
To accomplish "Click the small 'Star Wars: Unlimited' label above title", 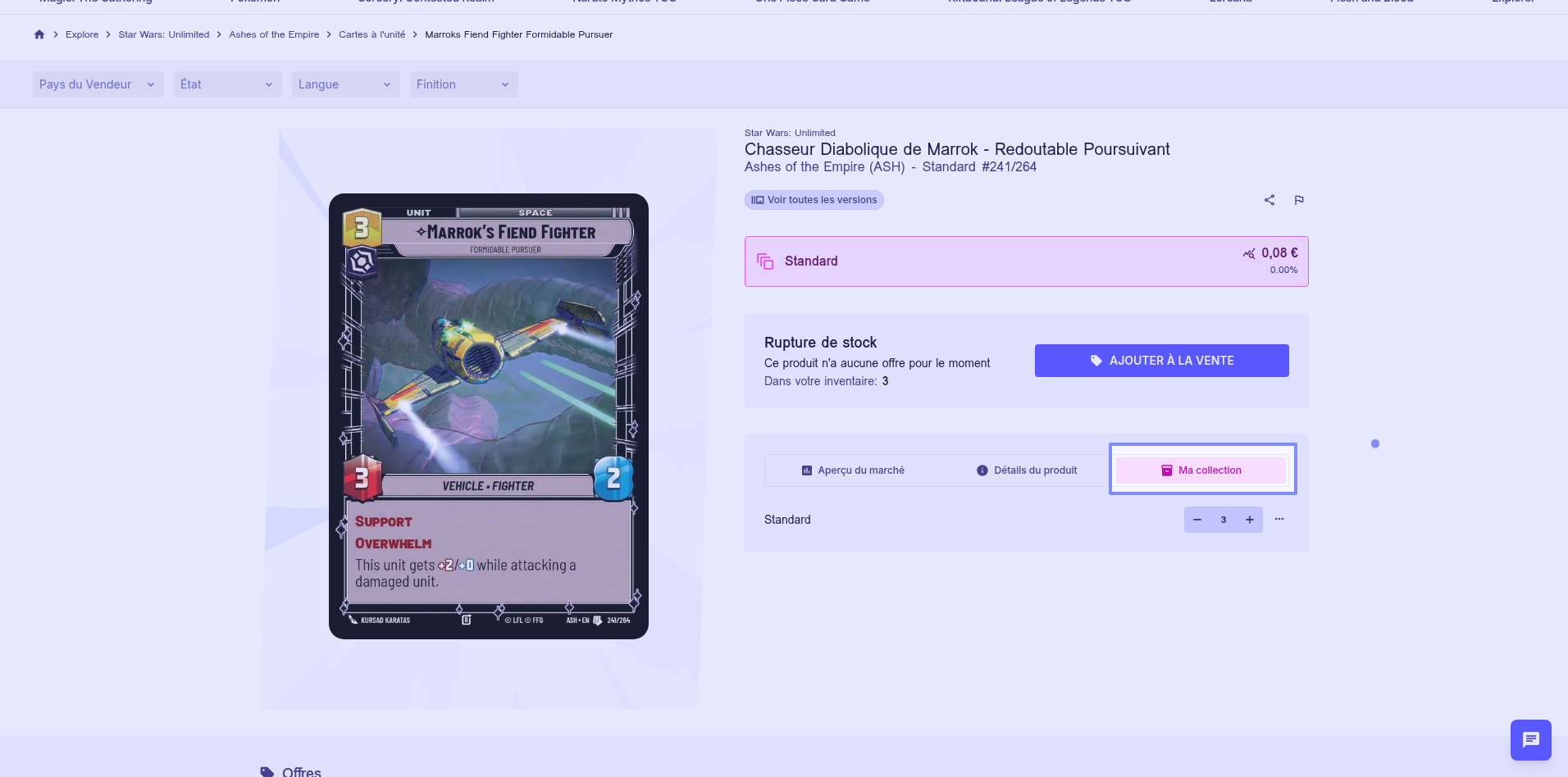I will tap(790, 133).
